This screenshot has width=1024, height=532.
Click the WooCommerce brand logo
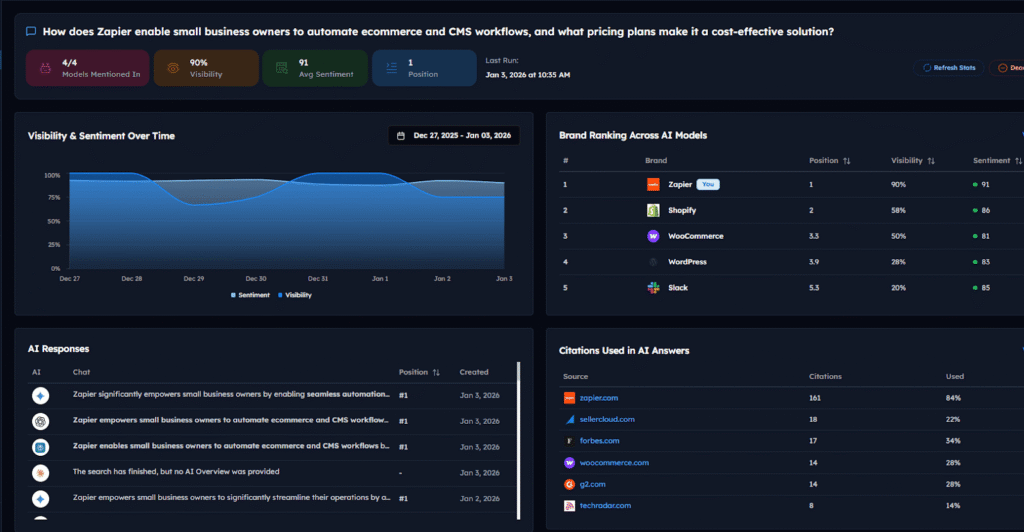tap(653, 236)
